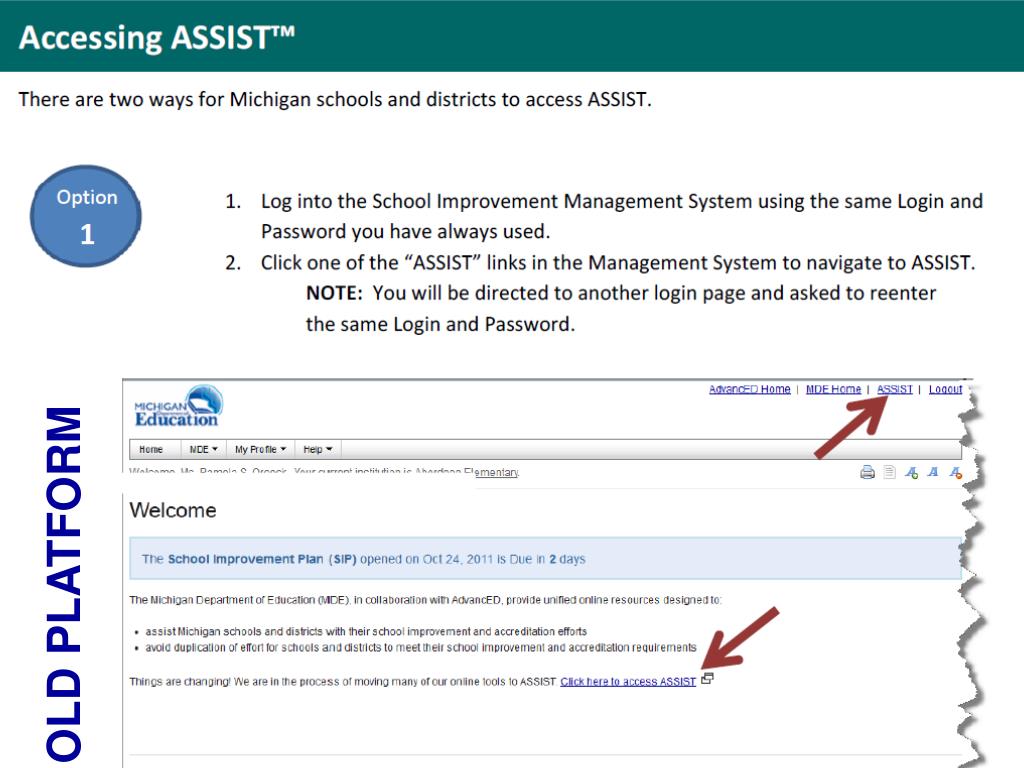Viewport: 1024px width, 768px height.
Task: Click the School Improvement Plan (SIP) notice
Action: click(545, 559)
